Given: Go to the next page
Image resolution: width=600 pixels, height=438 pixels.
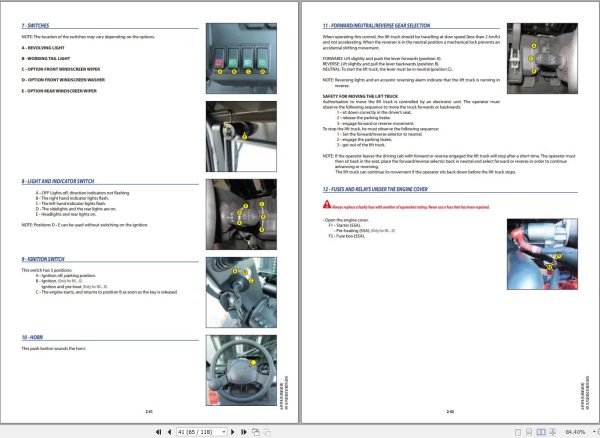Looking at the screenshot, I should (233, 431).
